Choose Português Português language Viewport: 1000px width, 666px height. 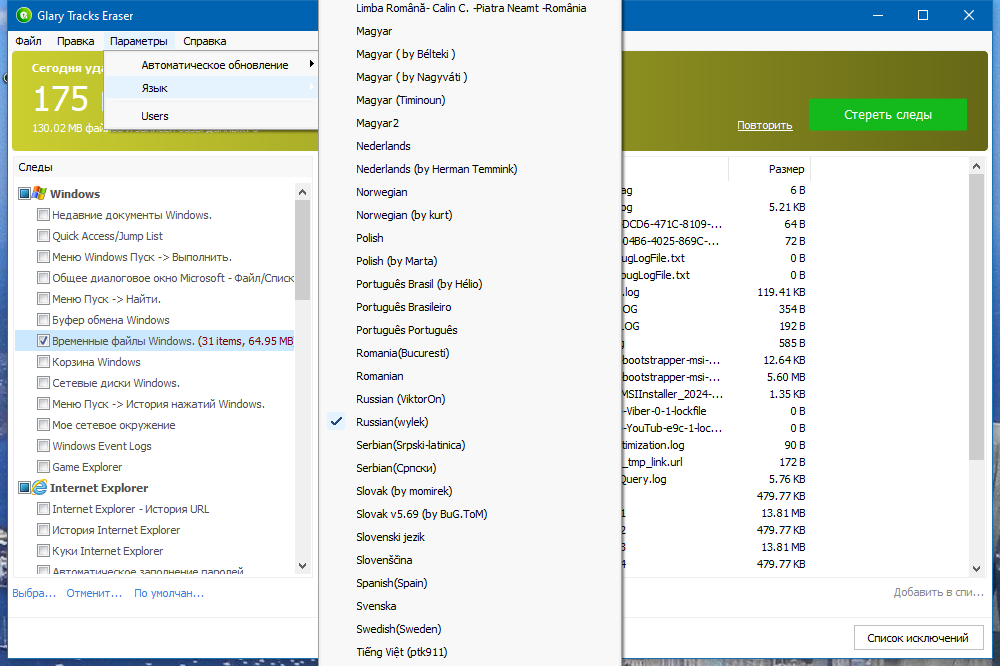click(x=470, y=330)
